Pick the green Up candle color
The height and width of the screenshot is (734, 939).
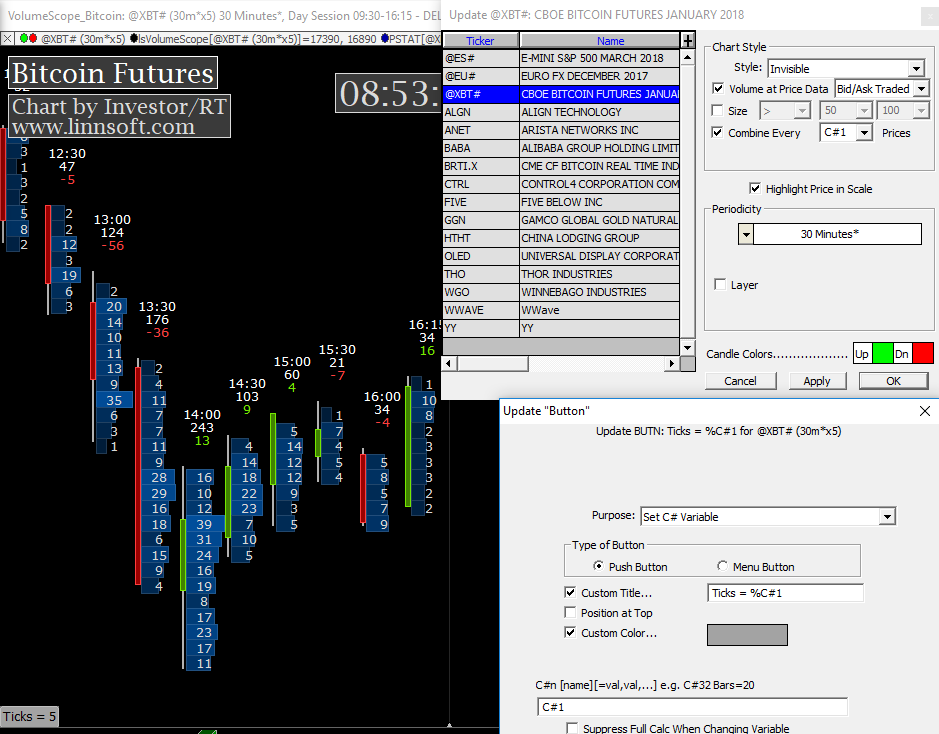point(883,353)
